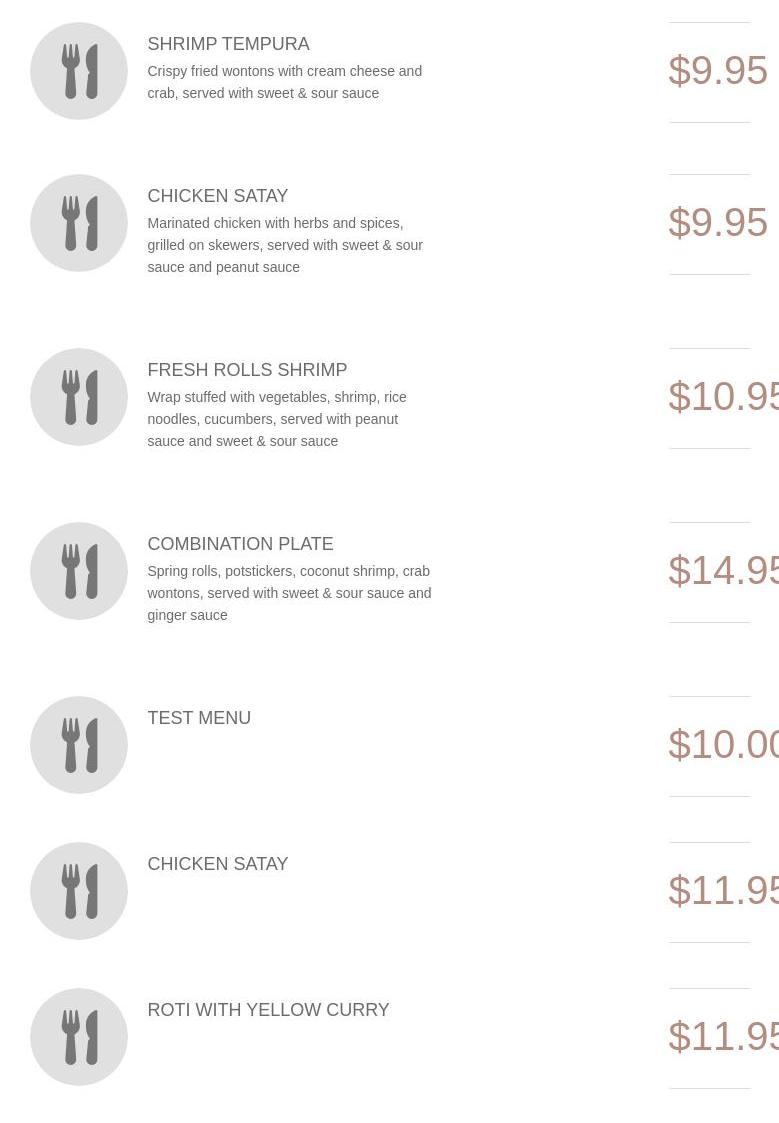The image size is (779, 1123).
Task: Open the Roti with Yellow Curry title
Action: [x=268, y=1010]
